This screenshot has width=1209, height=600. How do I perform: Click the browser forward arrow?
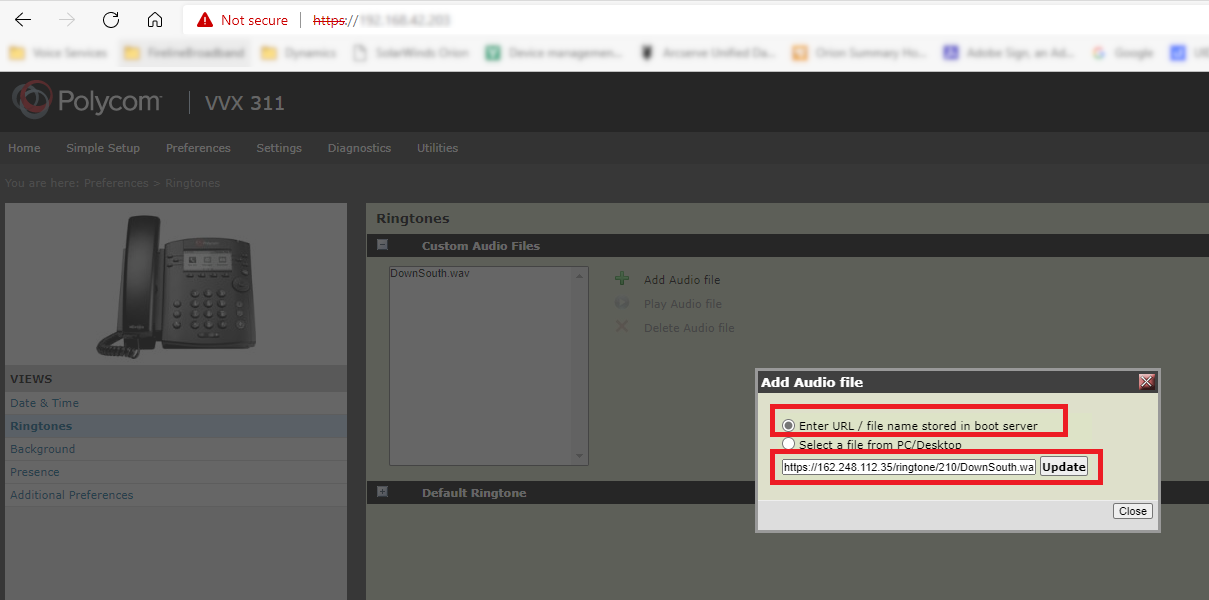tap(67, 20)
